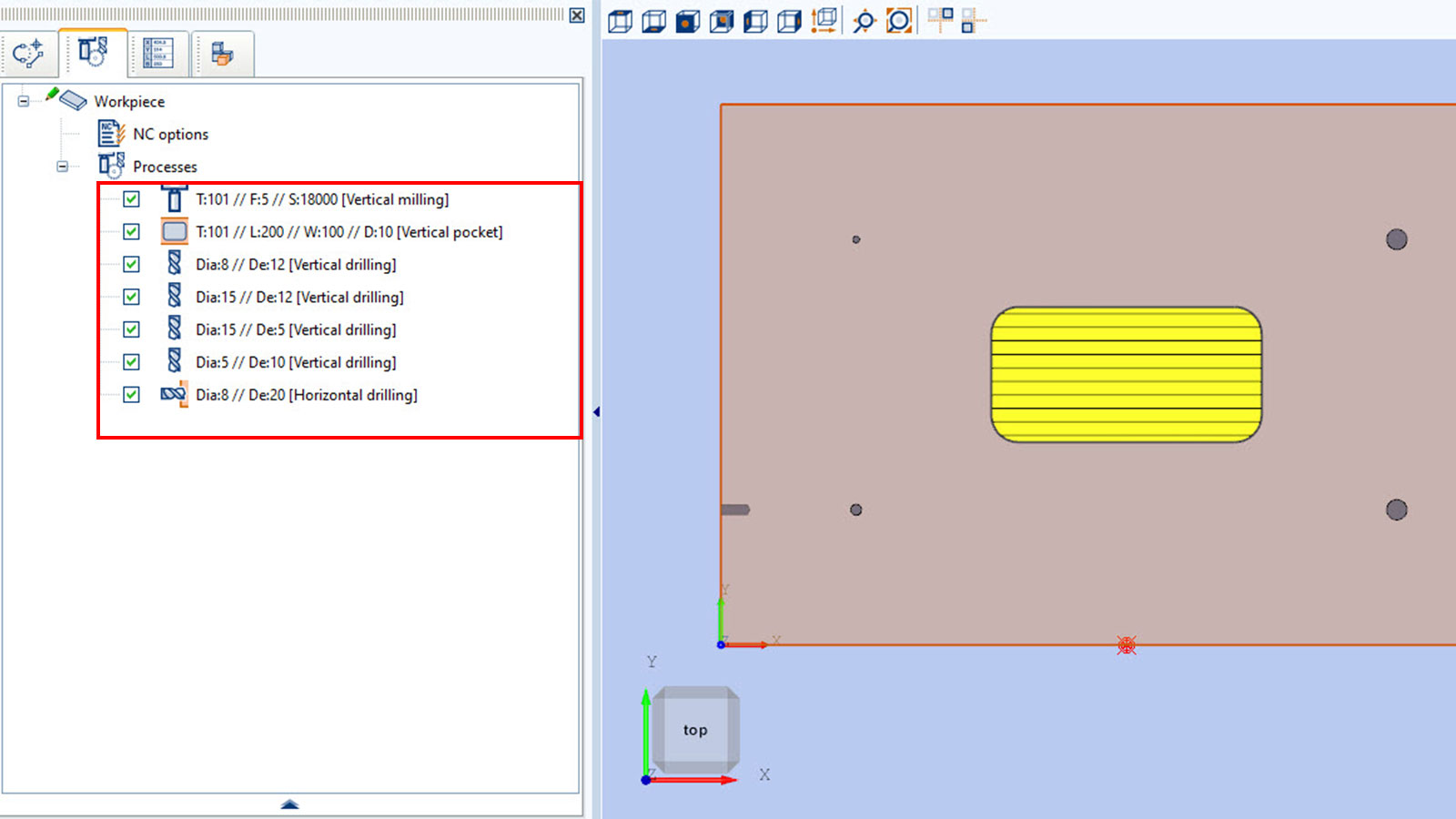Select the top view cube icon
Screen dimensions: 1456x819
619,20
